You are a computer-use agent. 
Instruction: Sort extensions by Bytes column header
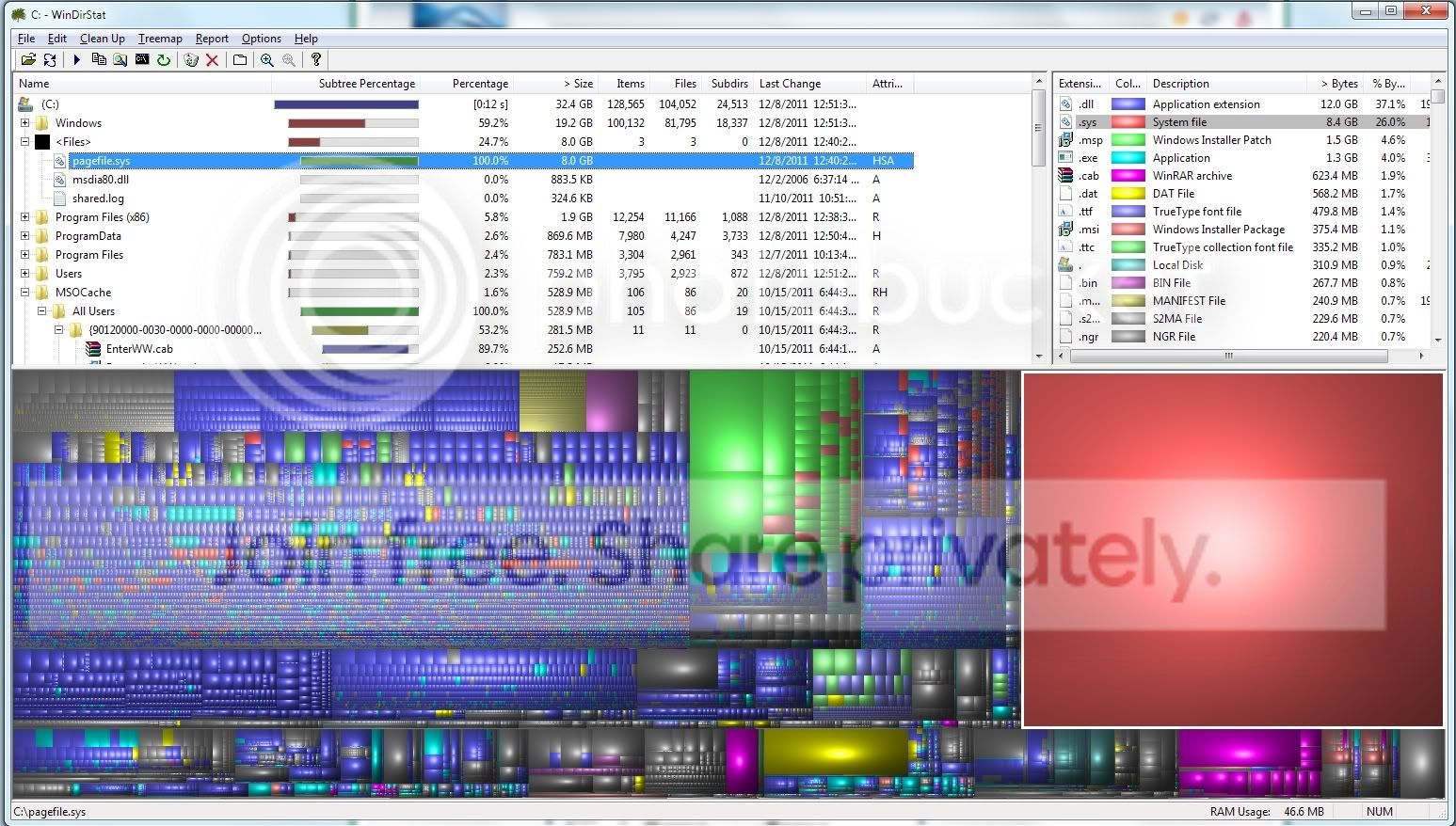tap(1335, 84)
